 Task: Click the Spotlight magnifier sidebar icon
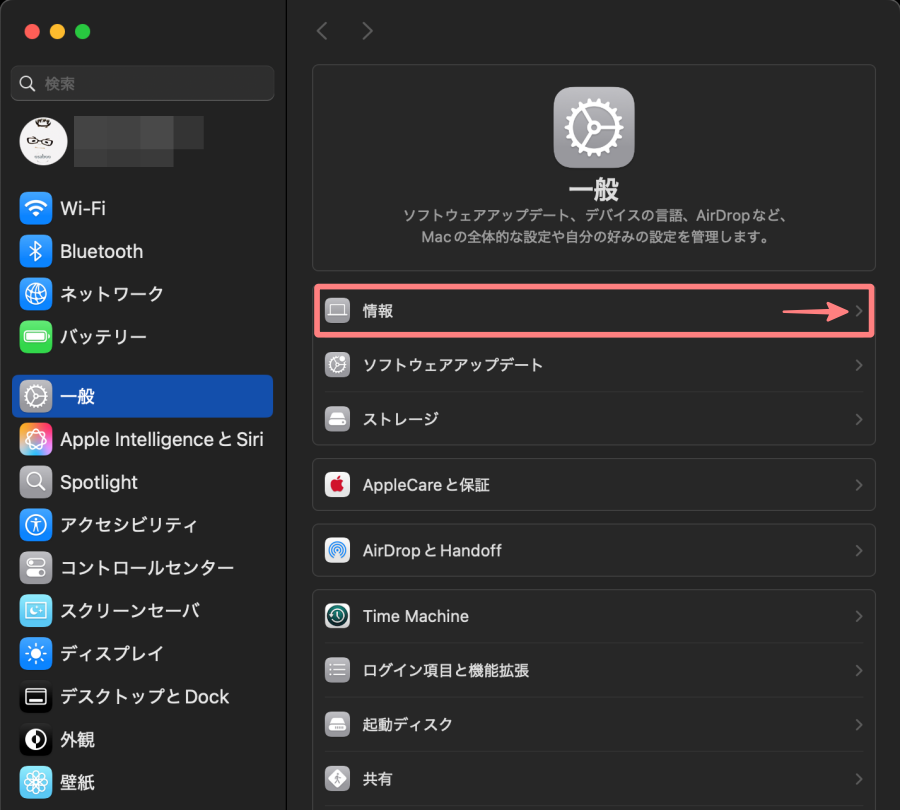pyautogui.click(x=36, y=482)
